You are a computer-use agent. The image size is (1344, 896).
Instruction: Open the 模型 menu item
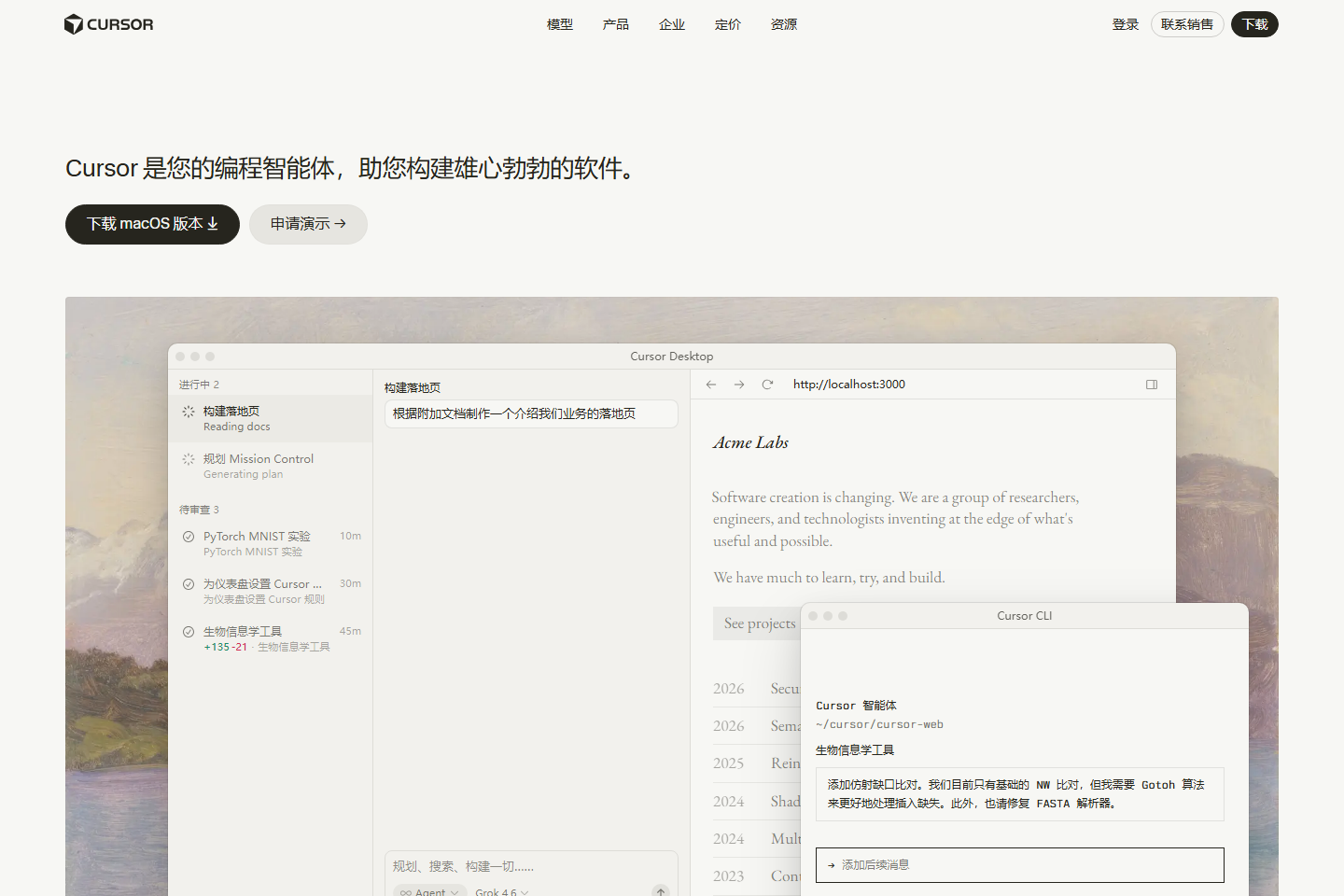coord(560,24)
